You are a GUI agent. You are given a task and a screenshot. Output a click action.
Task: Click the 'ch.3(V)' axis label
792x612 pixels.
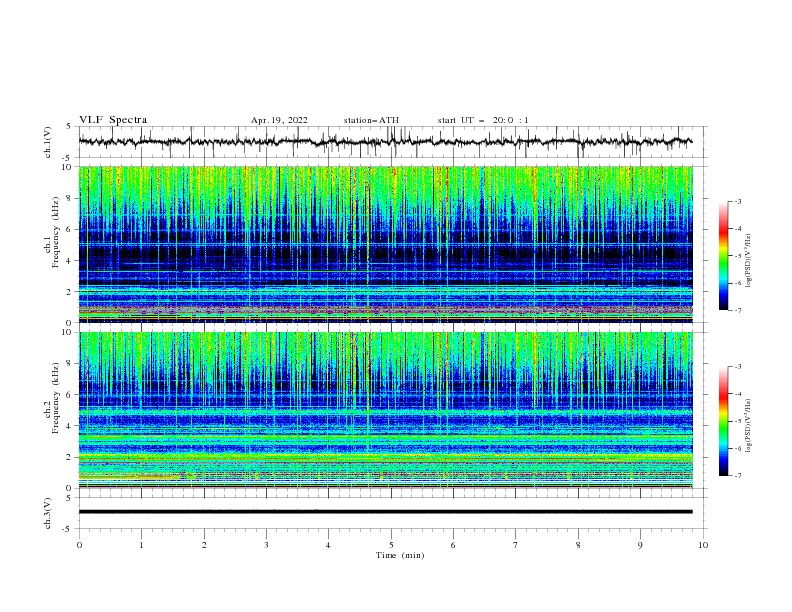click(48, 513)
